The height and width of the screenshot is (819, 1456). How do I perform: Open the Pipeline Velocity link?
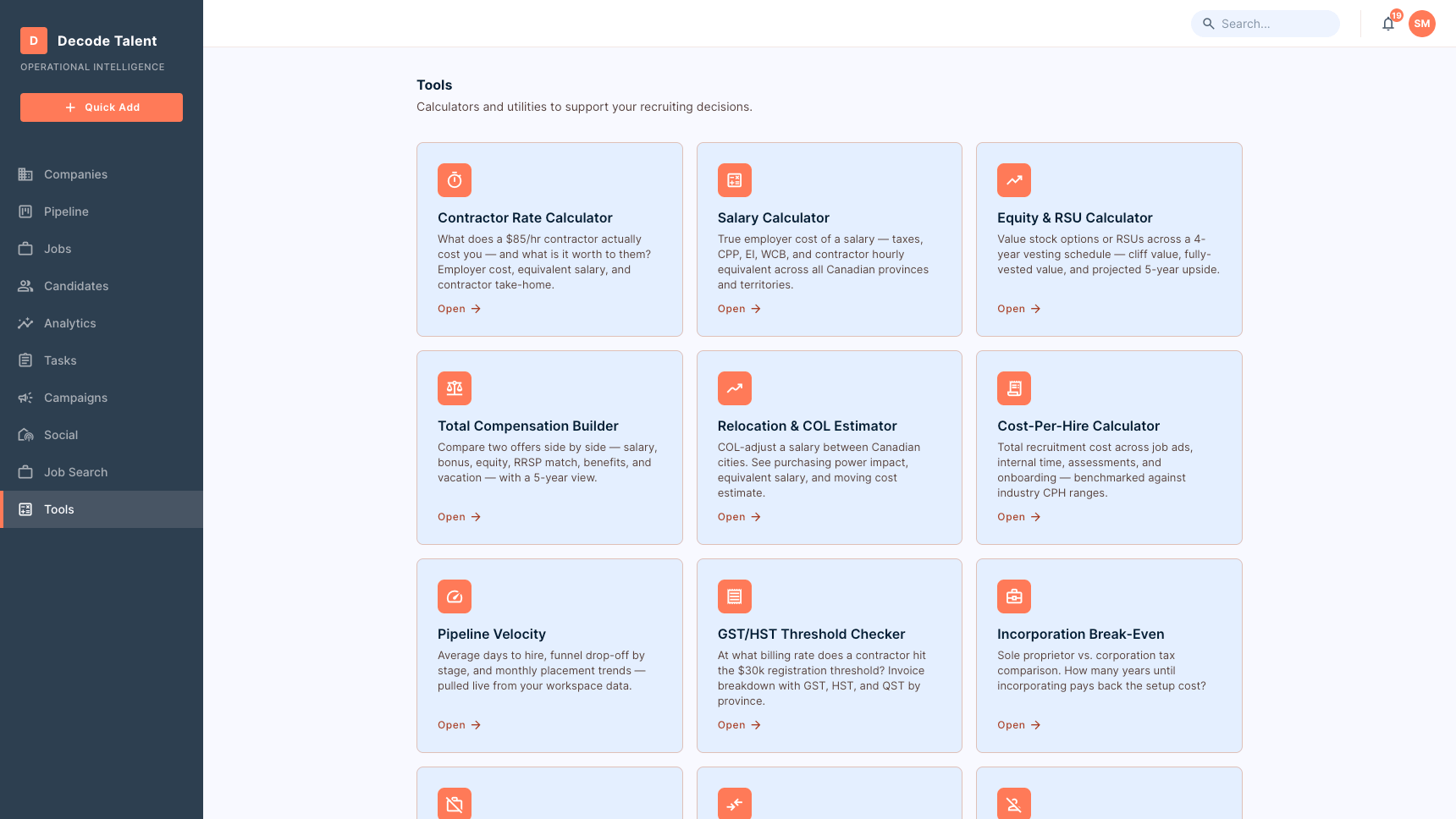point(460,725)
